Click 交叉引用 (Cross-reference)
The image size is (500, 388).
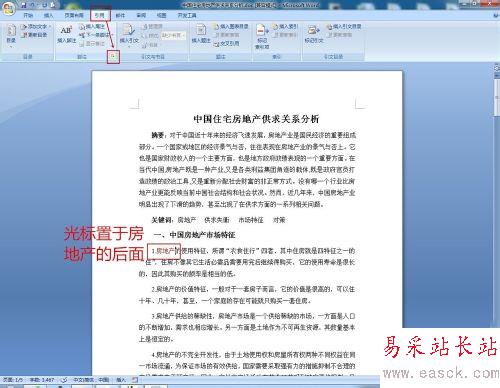coord(227,43)
